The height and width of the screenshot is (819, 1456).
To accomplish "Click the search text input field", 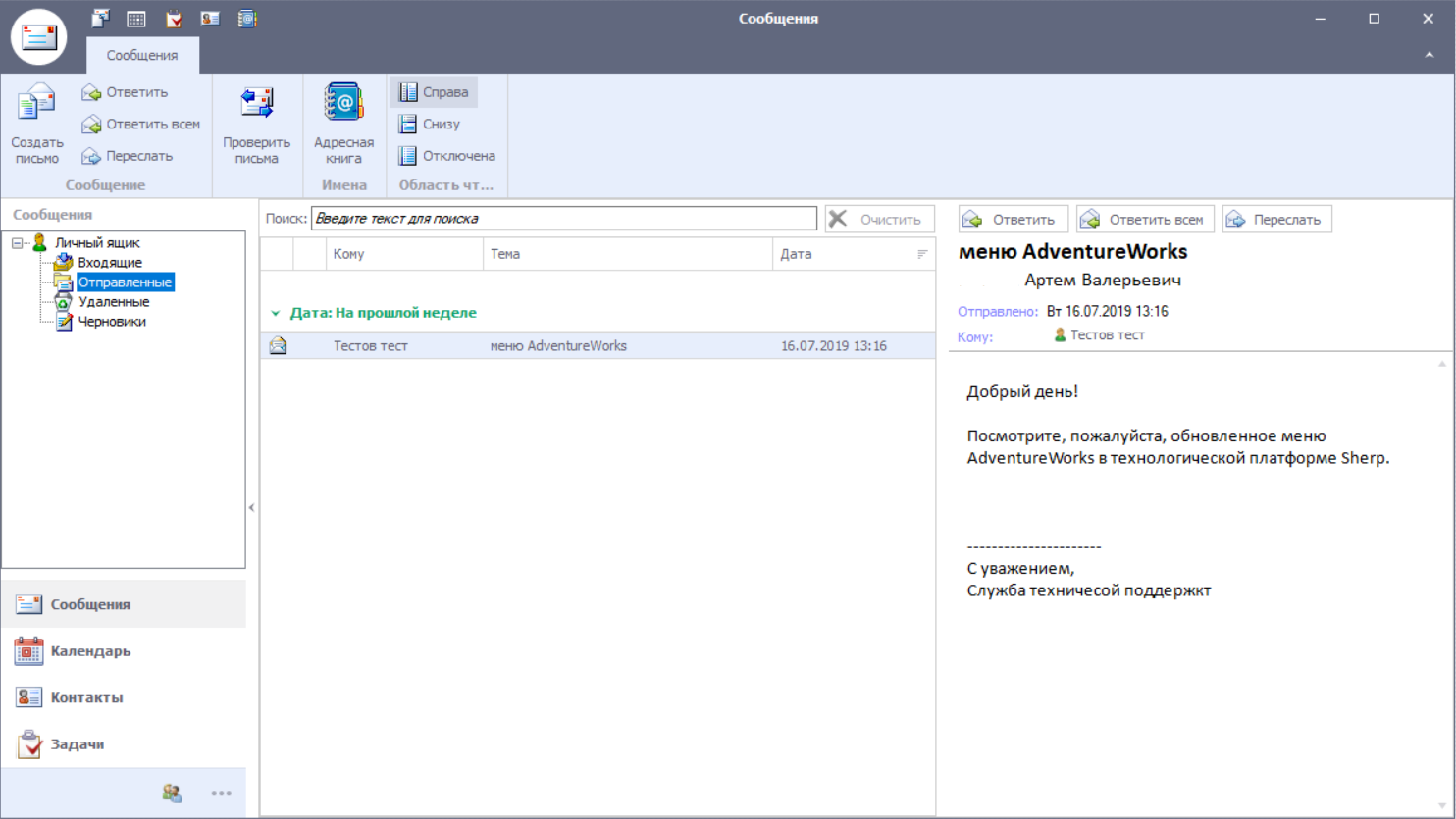I will (x=563, y=219).
